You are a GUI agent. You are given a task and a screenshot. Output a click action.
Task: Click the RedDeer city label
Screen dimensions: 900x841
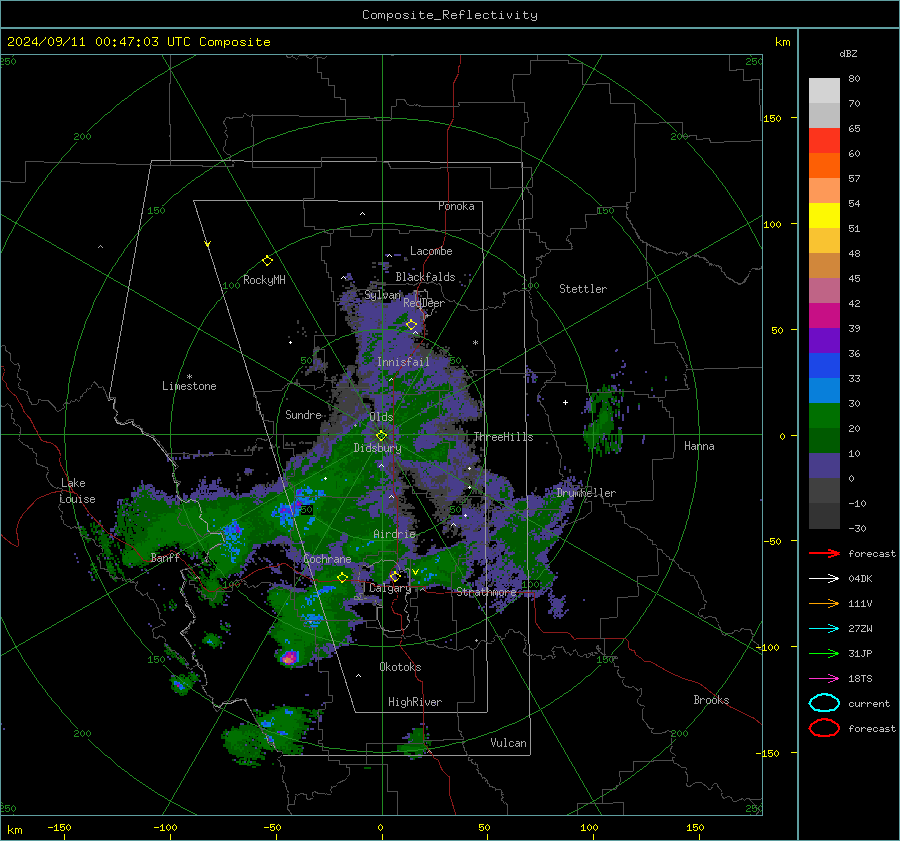(424, 303)
